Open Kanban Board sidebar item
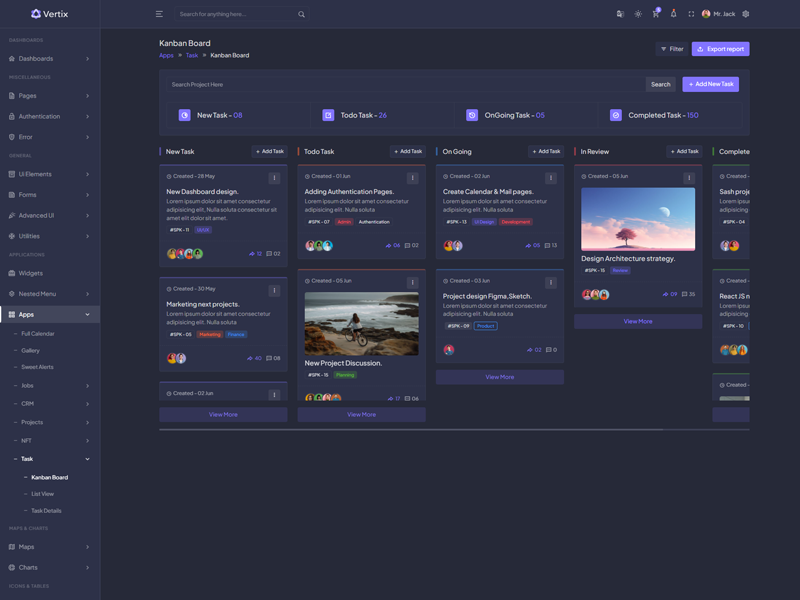800x600 pixels. click(49, 478)
